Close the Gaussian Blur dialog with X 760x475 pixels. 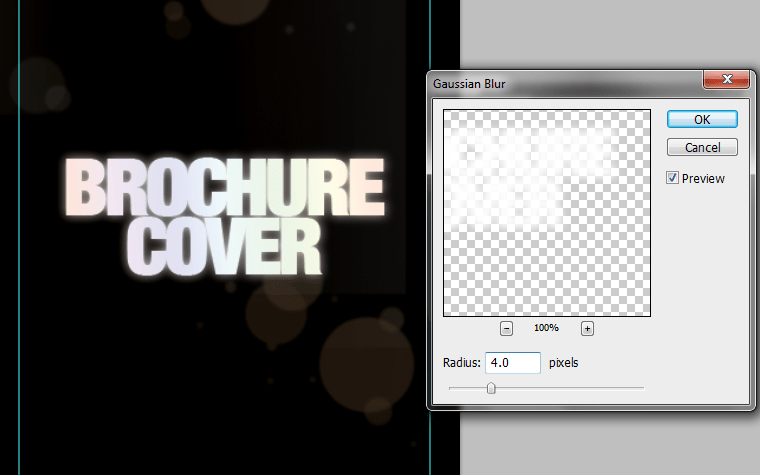pyautogui.click(x=727, y=81)
